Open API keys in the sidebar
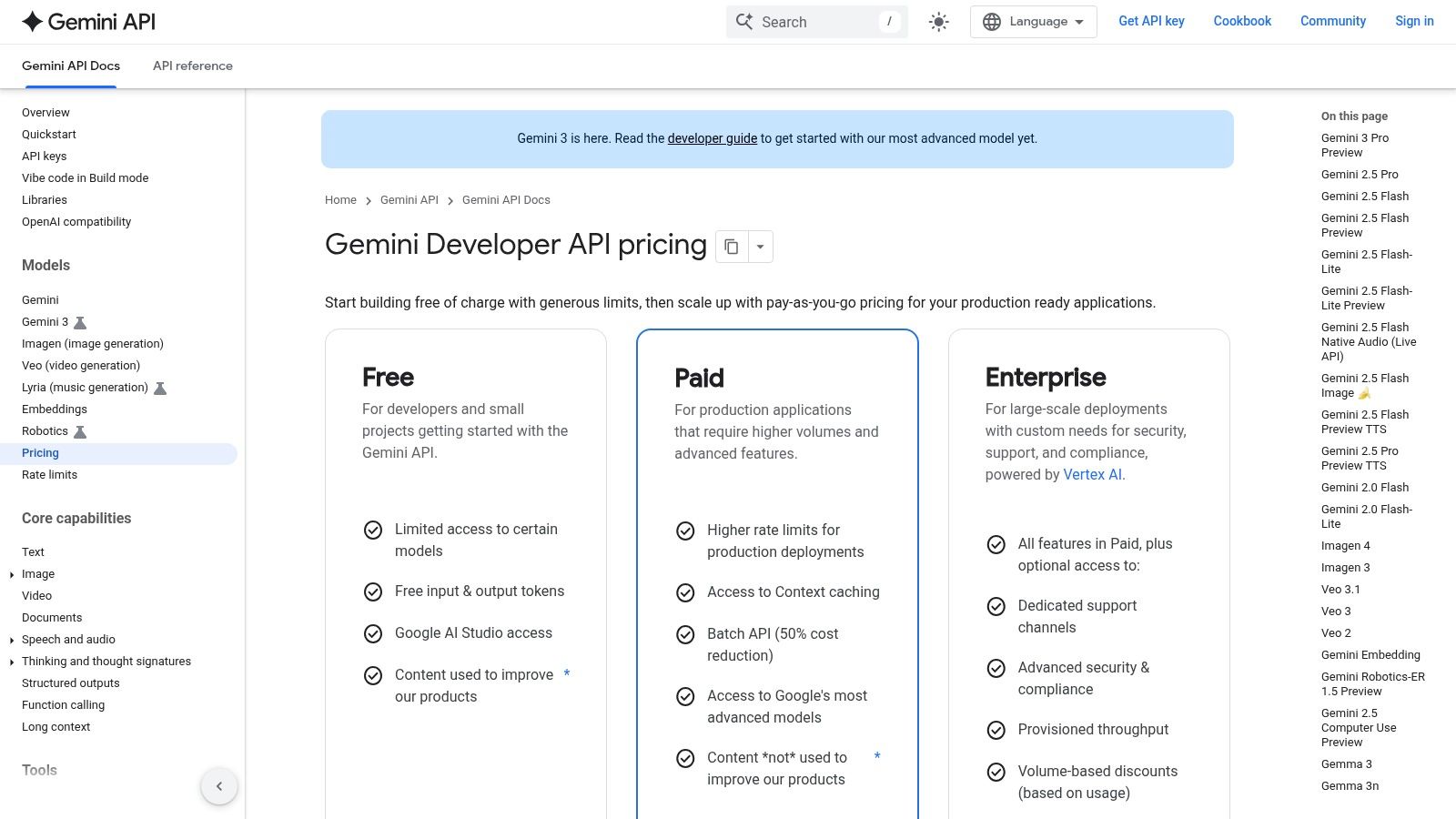The height and width of the screenshot is (819, 1456). click(45, 157)
